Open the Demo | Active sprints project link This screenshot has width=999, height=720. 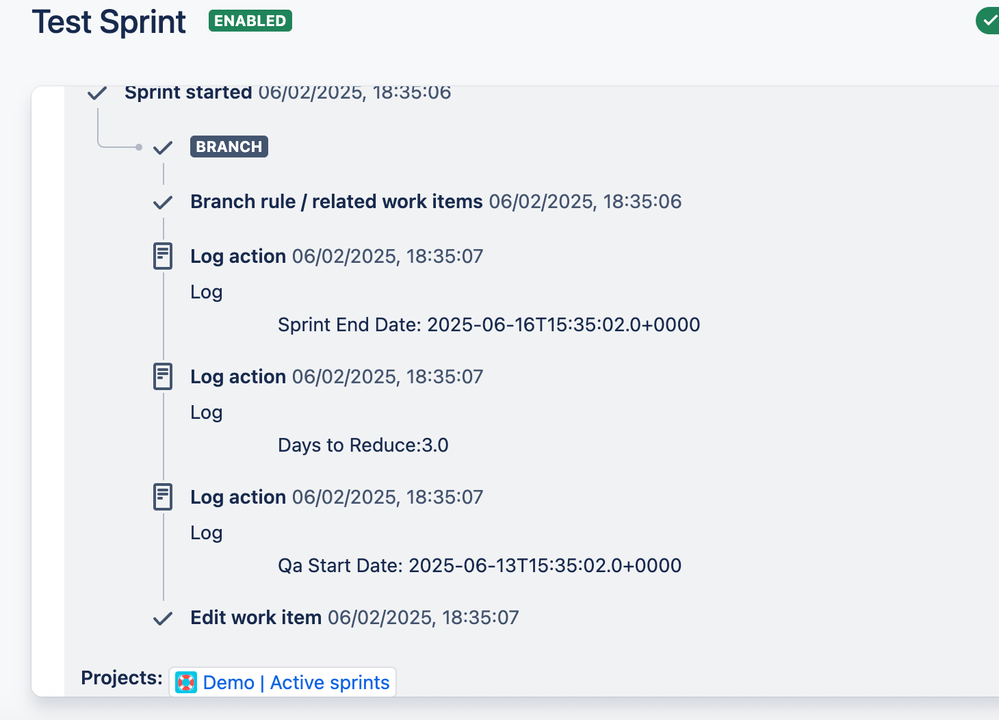(296, 682)
